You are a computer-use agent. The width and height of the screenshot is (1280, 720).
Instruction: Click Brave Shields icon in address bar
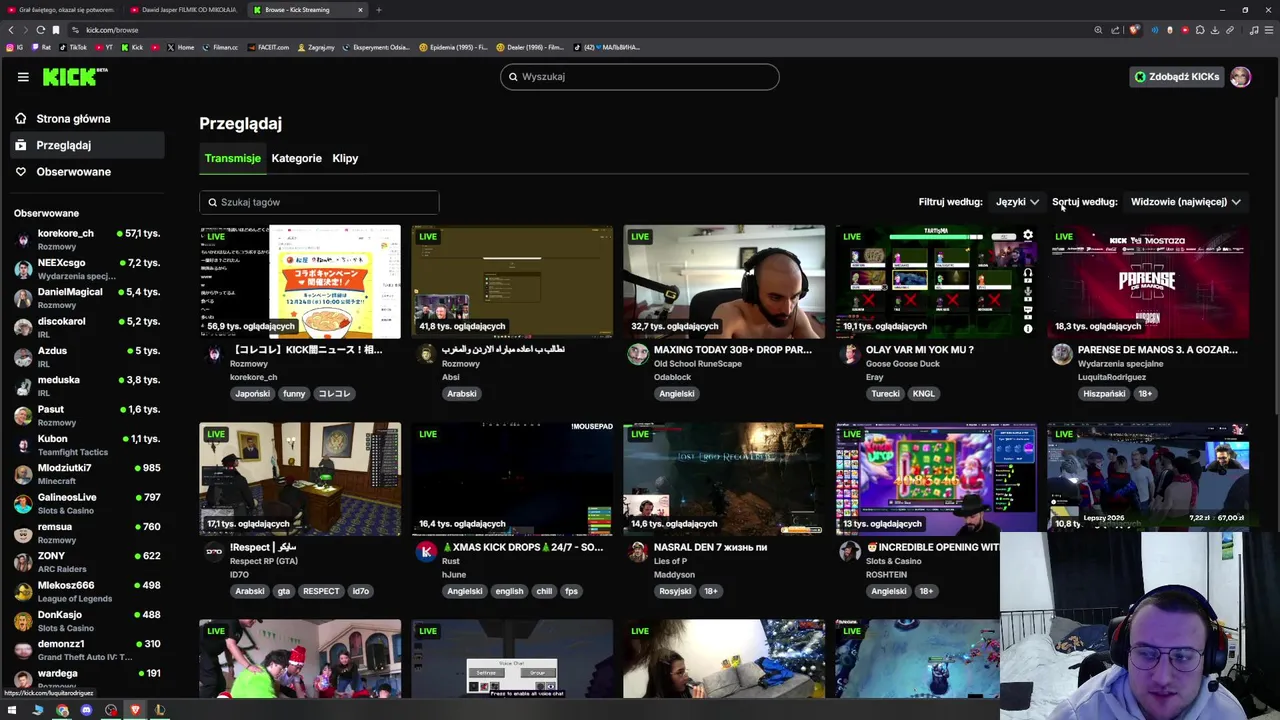(1134, 30)
